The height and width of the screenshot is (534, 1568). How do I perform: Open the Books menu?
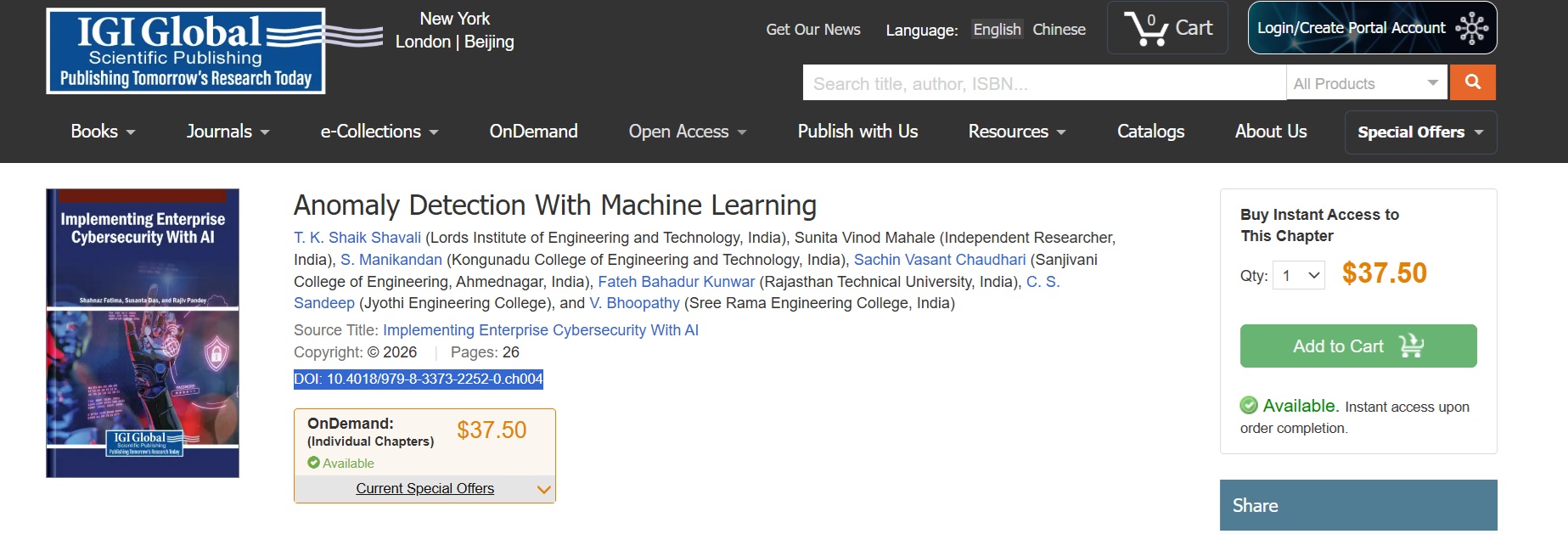[103, 132]
